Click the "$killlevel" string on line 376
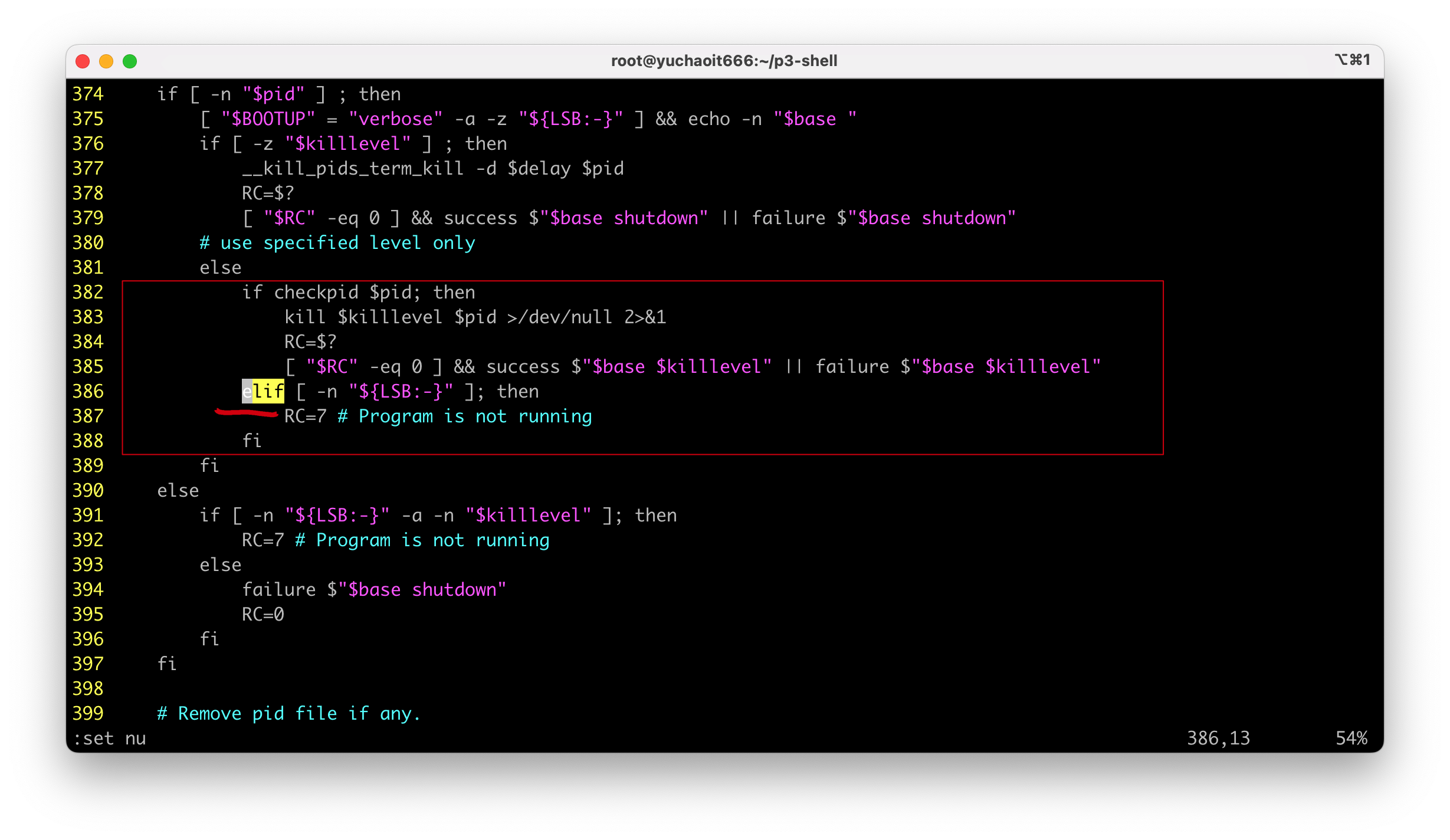The image size is (1450, 840). (x=347, y=144)
